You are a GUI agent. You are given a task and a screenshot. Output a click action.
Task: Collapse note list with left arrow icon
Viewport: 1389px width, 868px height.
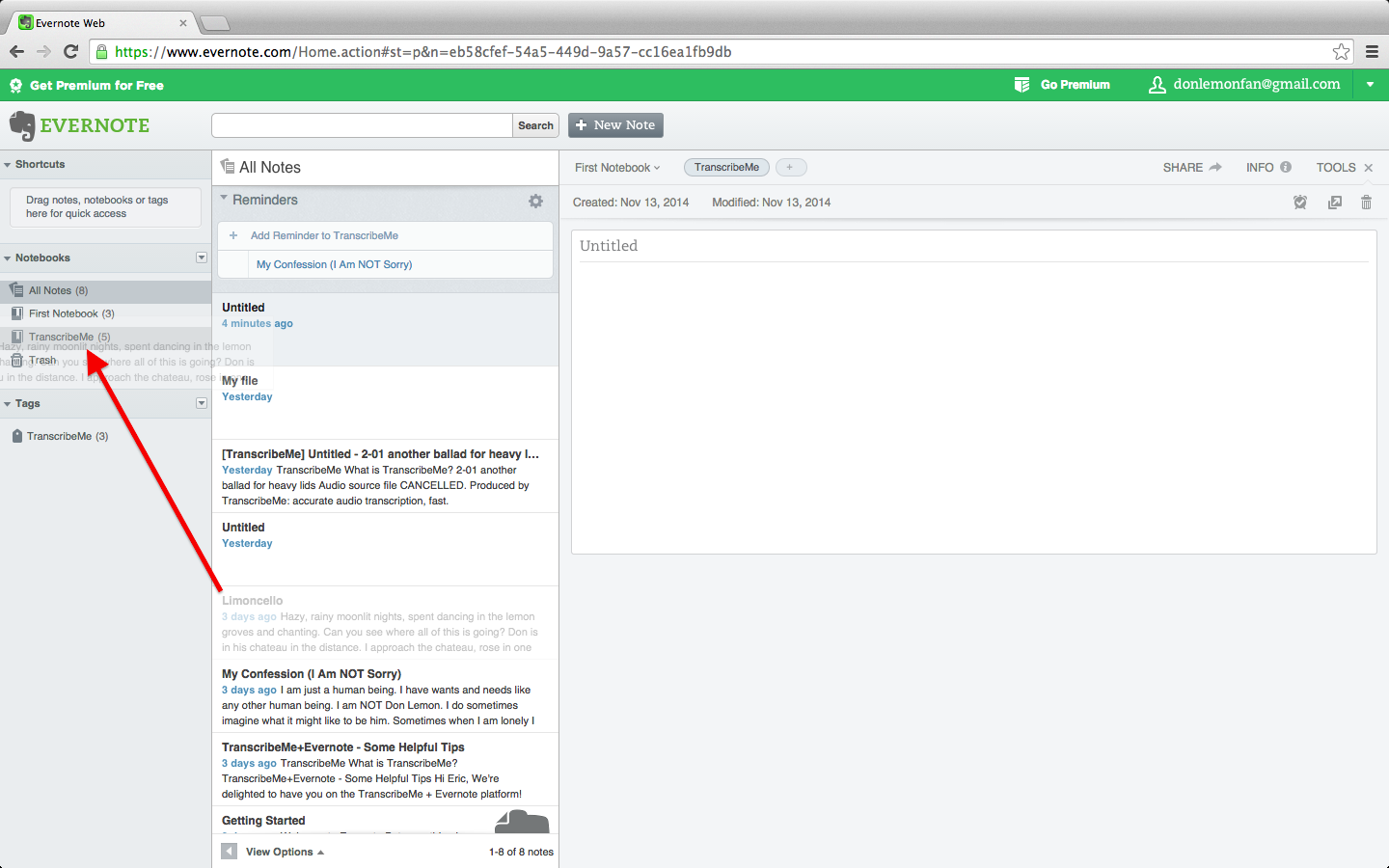(x=229, y=852)
